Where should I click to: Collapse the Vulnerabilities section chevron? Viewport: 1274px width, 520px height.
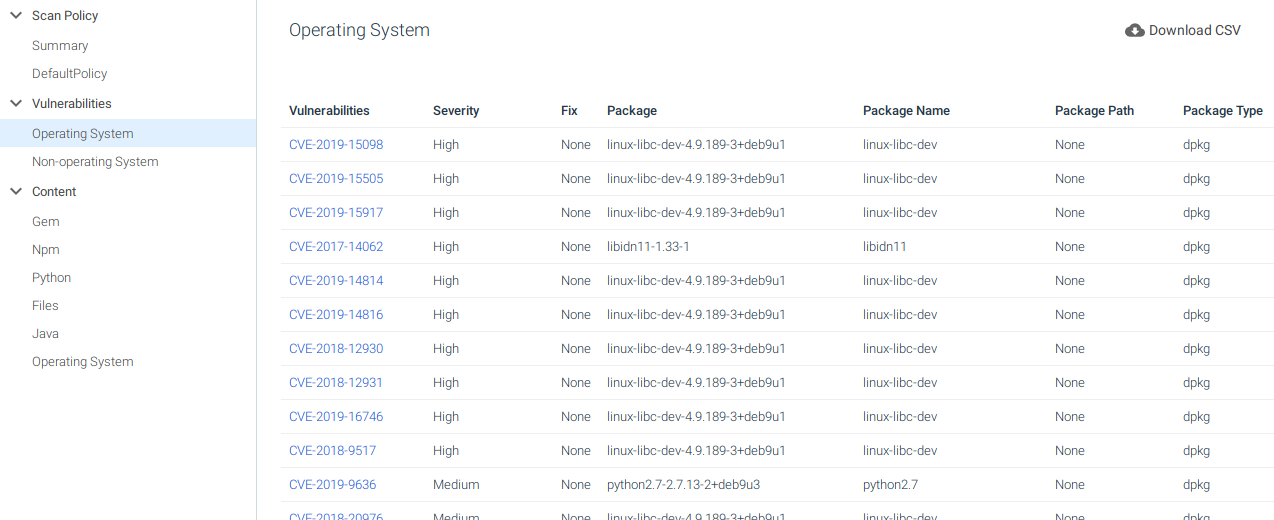coord(16,104)
